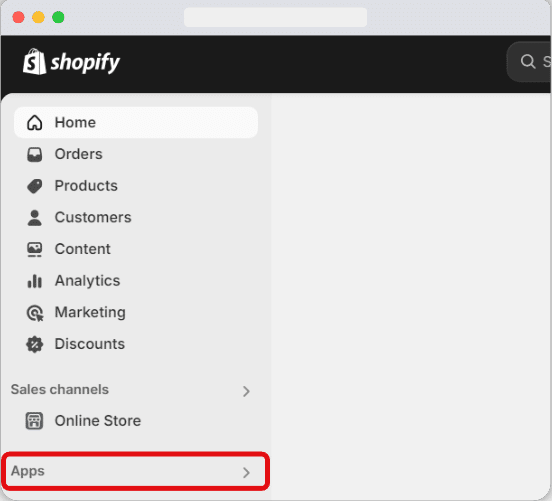
Task: Close the window with red button
Action: pyautogui.click(x=18, y=17)
